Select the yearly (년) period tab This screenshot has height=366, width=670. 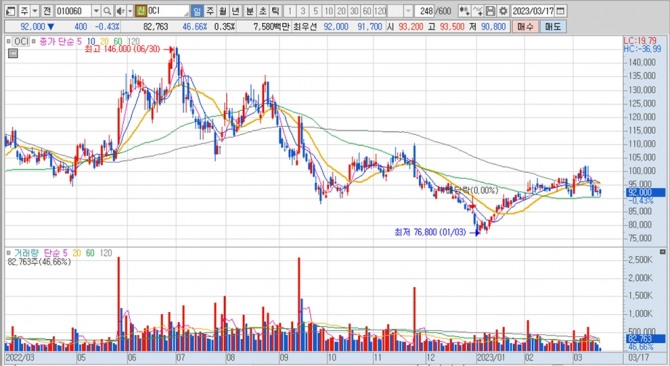pyautogui.click(x=235, y=11)
